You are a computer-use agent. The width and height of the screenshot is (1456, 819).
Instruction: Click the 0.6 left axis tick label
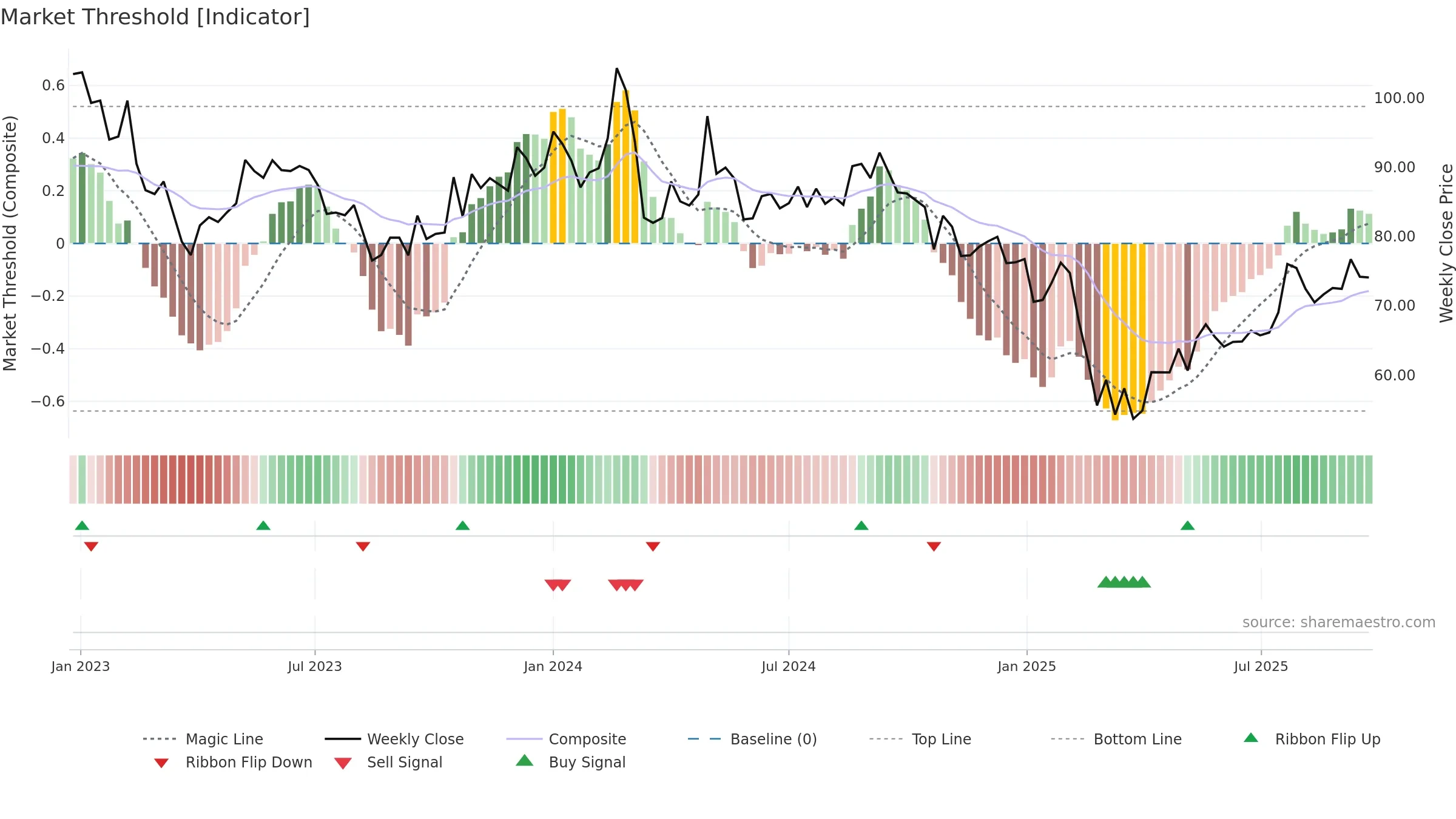53,86
